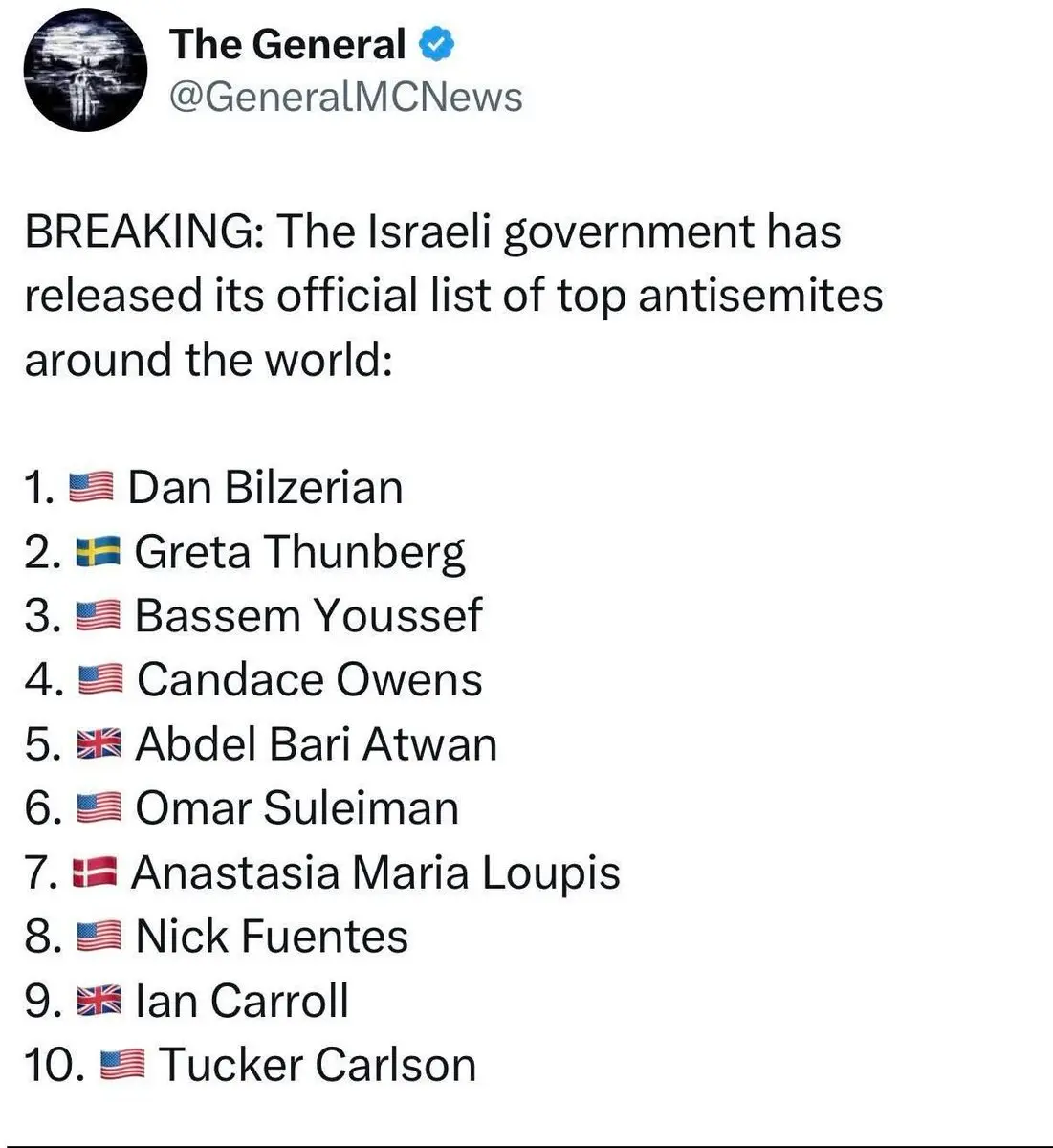This screenshot has height=1148, width=1053.
Task: Click the name Candace Owens
Action: 309,680
